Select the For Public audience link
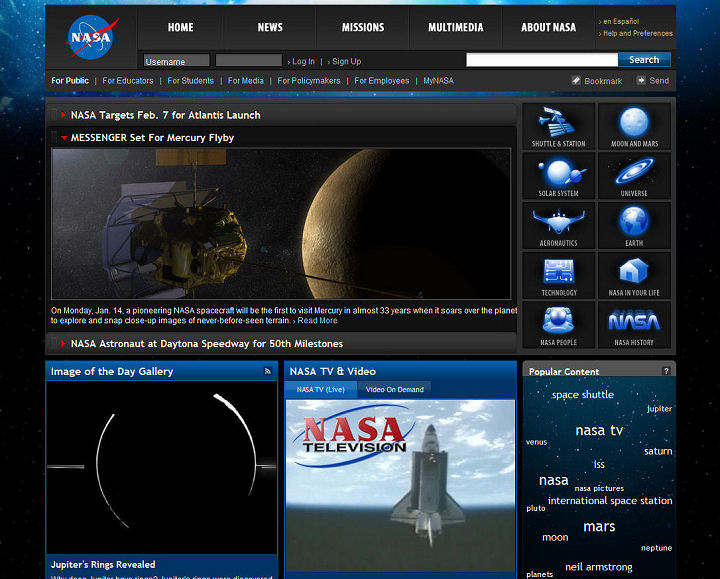Viewport: 720px width, 579px height. tap(70, 81)
